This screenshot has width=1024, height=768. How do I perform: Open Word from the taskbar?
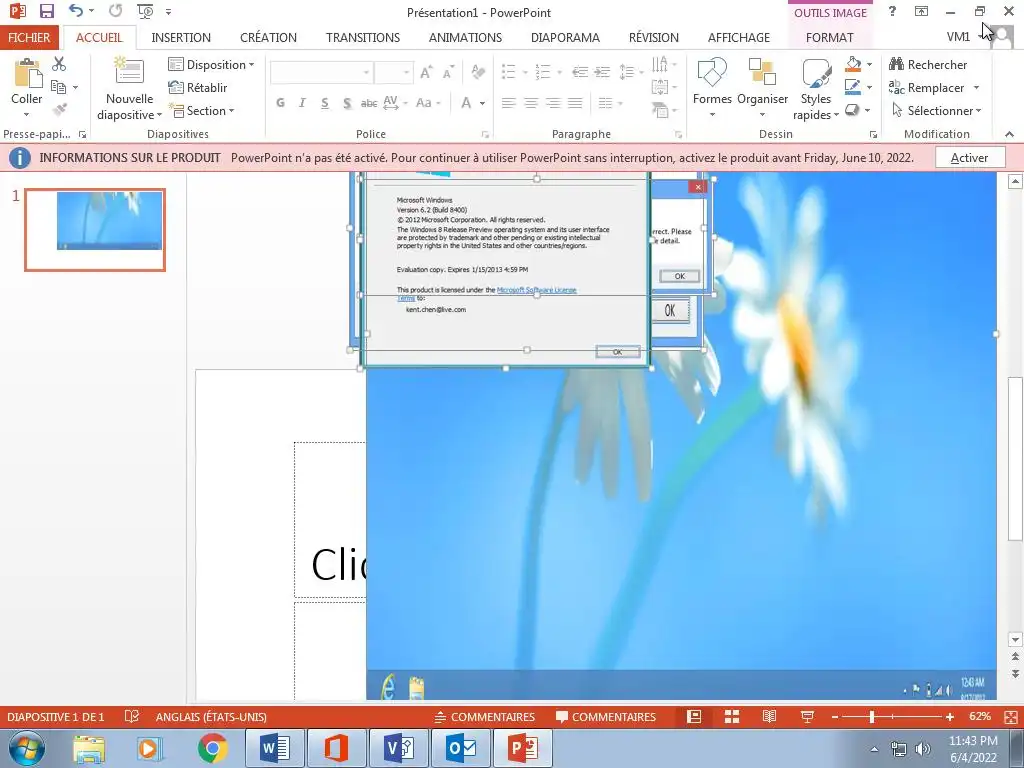(x=275, y=748)
